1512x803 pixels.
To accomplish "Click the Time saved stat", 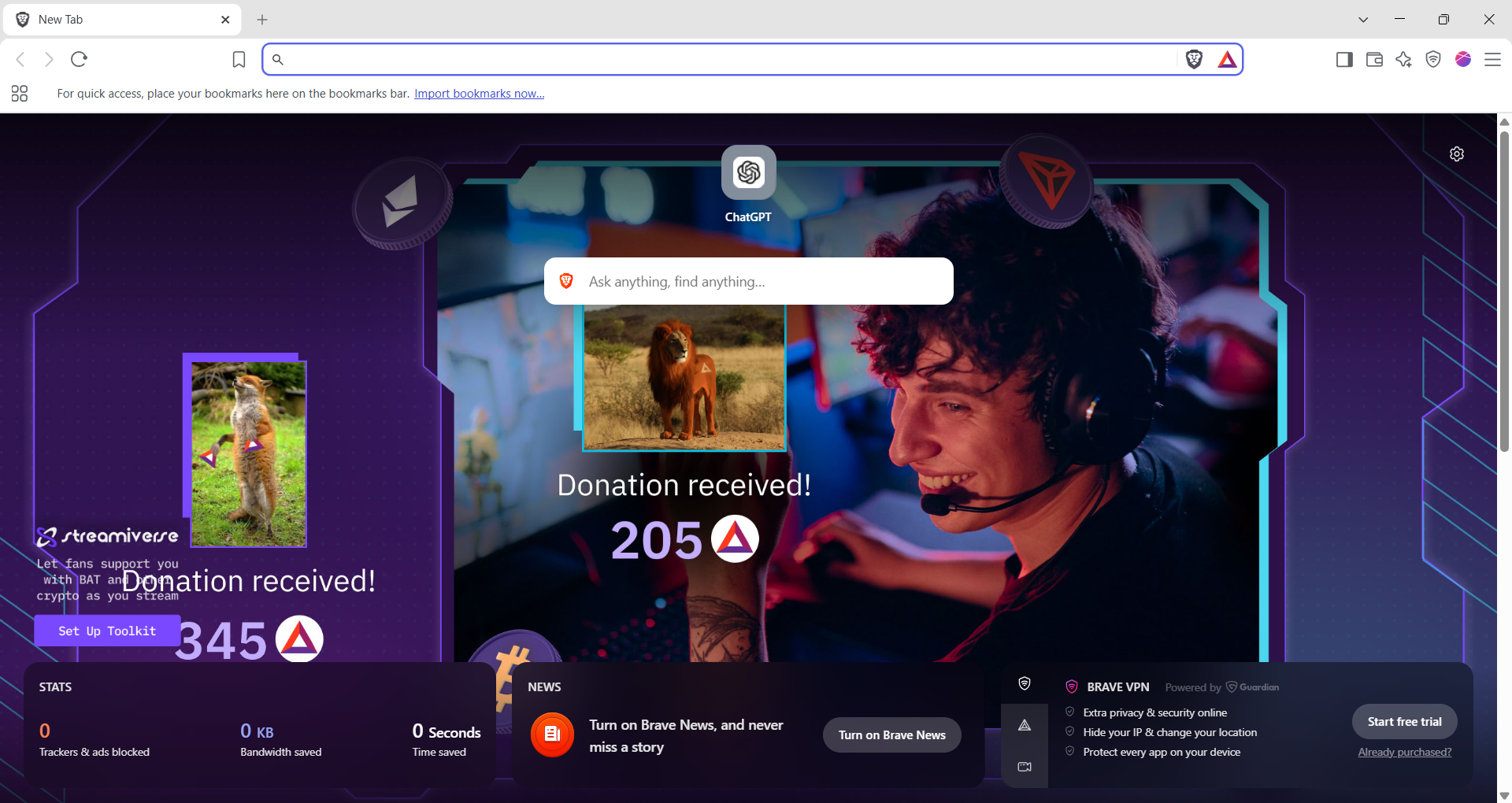I will 447,740.
